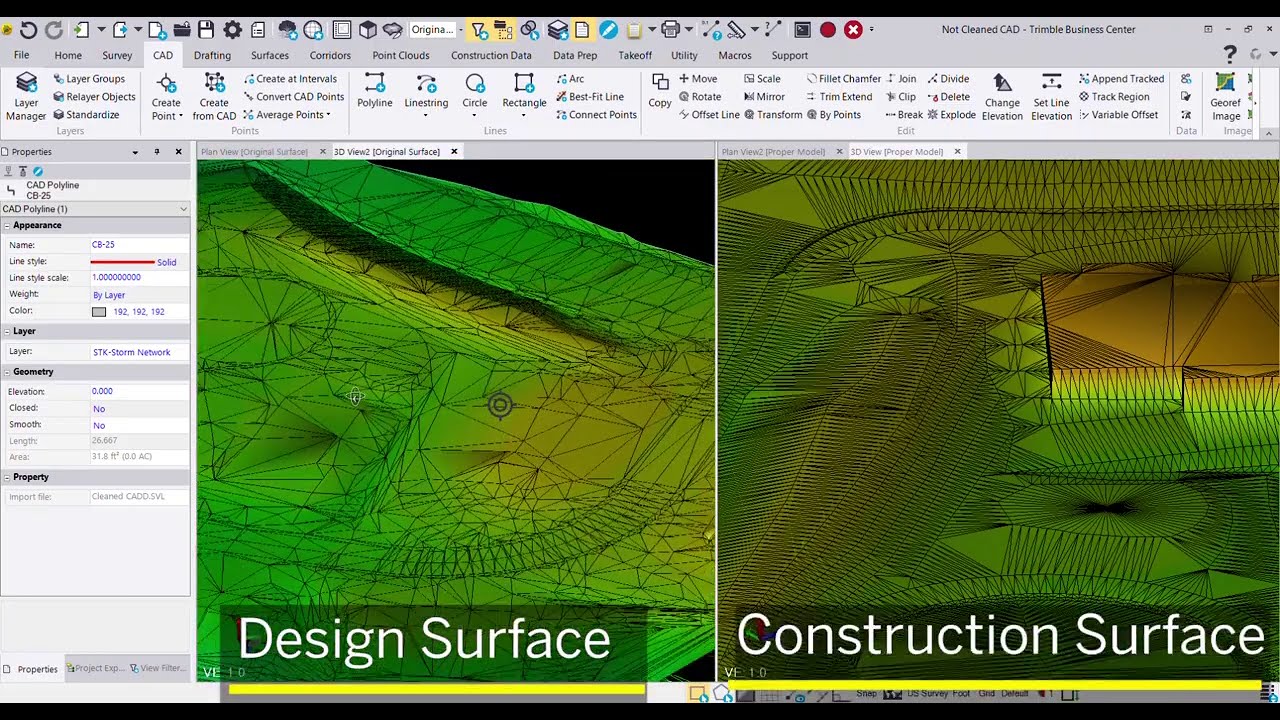Image resolution: width=1280 pixels, height=720 pixels.
Task: Open the Linestring dropdown arrow
Action: click(x=426, y=116)
